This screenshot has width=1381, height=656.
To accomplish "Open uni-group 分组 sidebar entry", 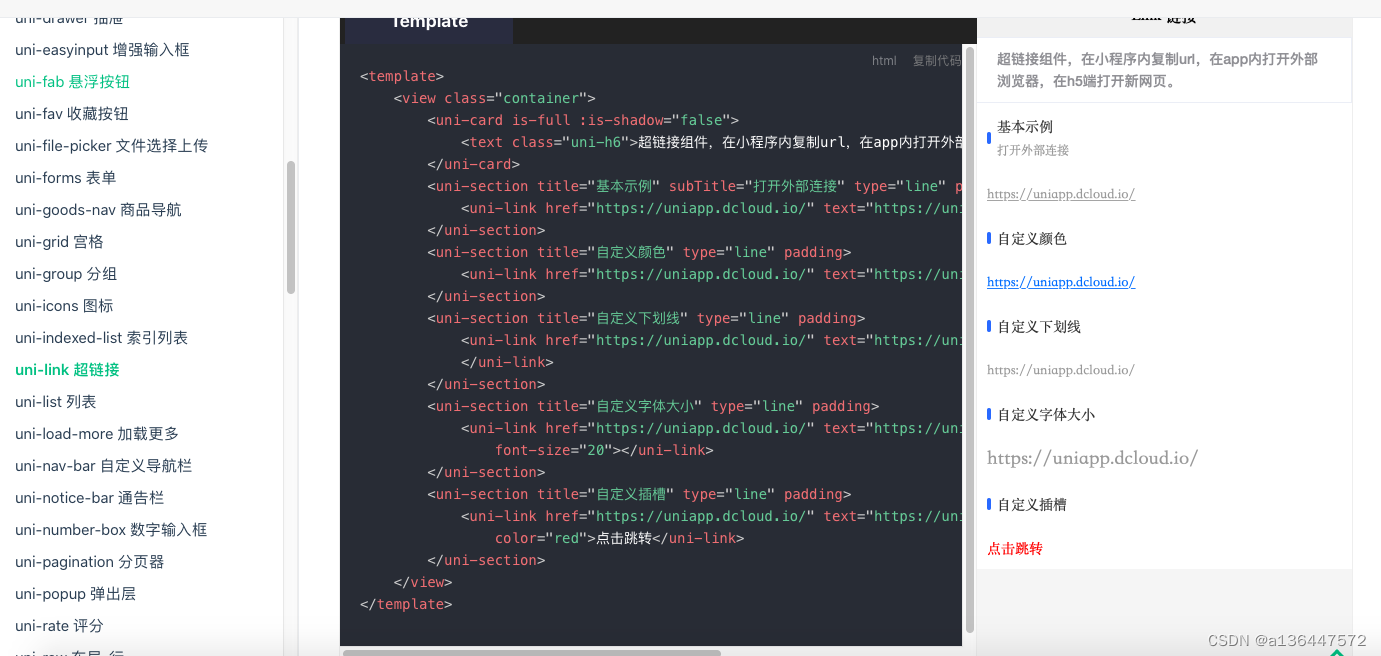I will point(66,274).
